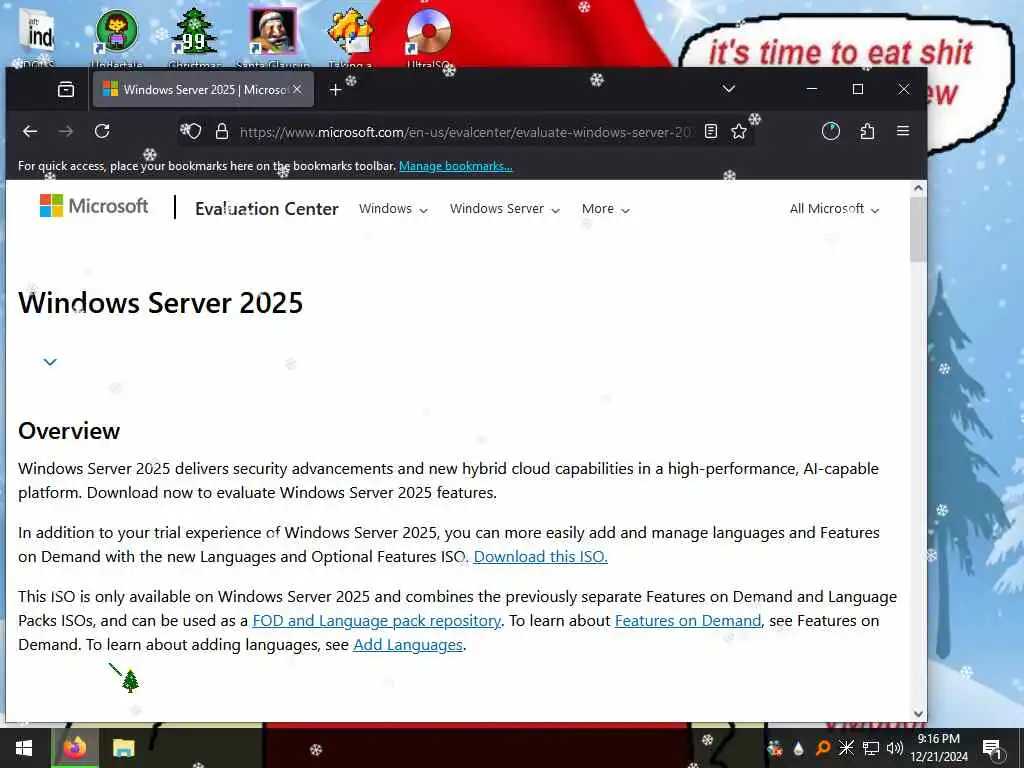Open the volume speaker tray icon
The height and width of the screenshot is (768, 1024).
coord(894,748)
